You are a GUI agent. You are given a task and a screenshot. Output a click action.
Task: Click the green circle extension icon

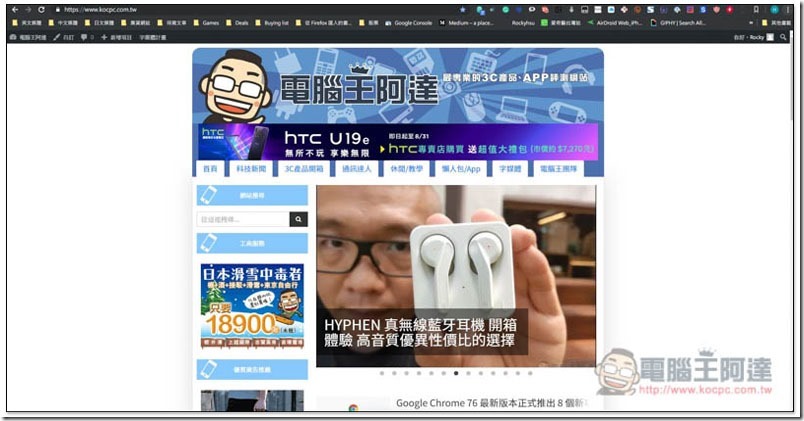pyautogui.click(x=506, y=10)
